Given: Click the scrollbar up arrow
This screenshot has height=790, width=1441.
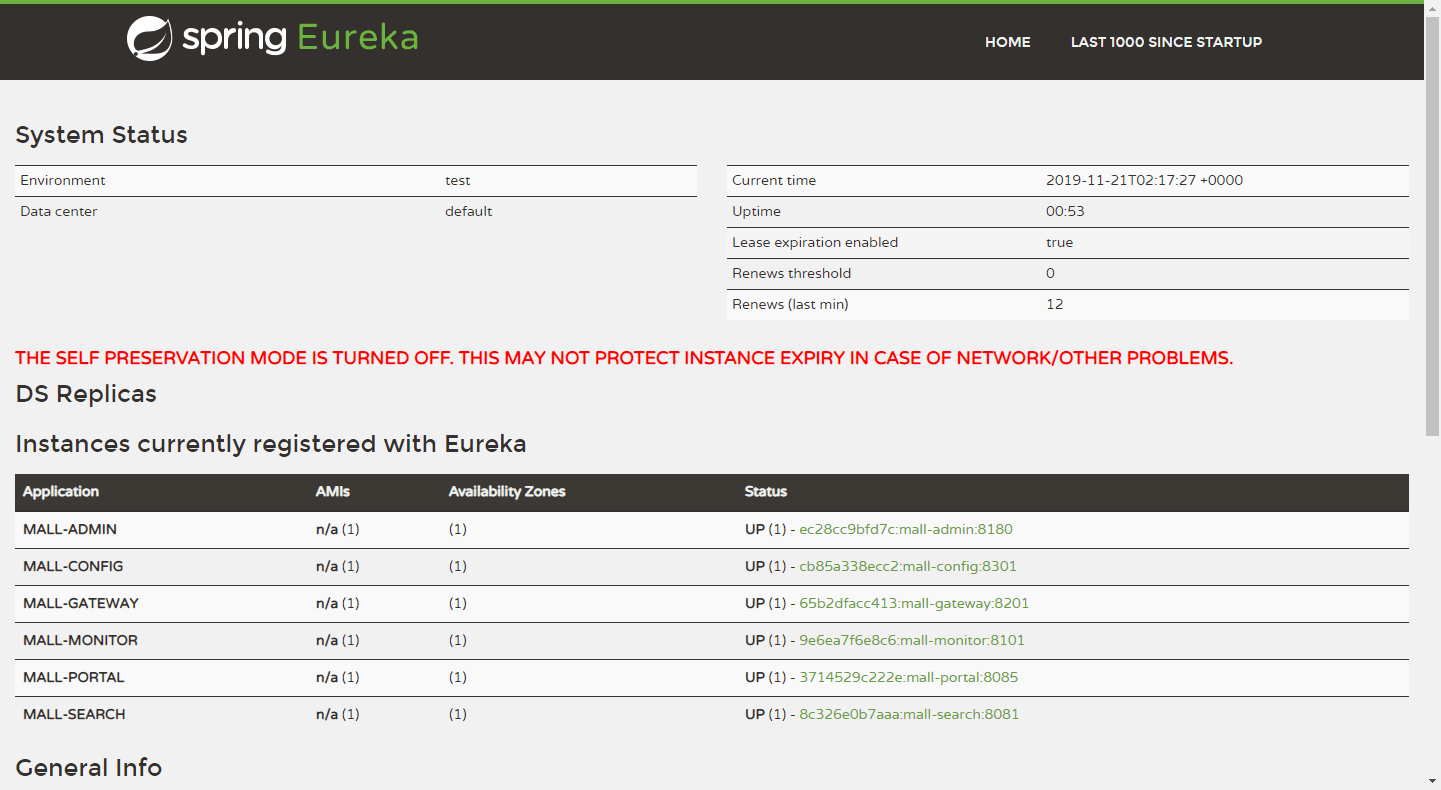Looking at the screenshot, I should pos(1432,10).
